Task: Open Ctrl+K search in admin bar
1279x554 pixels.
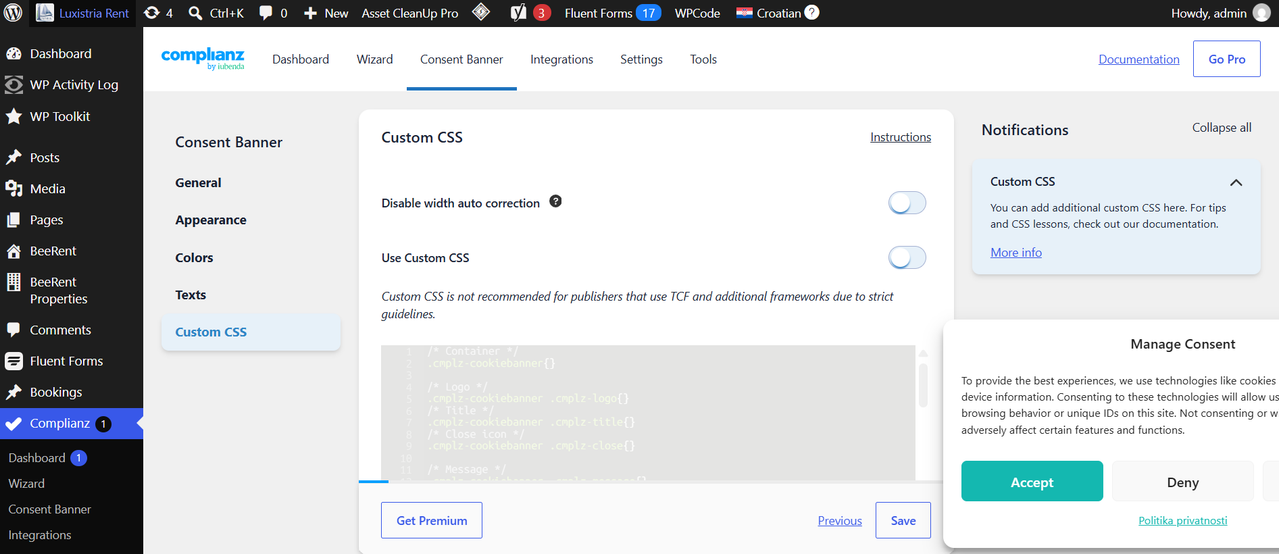Action: click(x=216, y=13)
